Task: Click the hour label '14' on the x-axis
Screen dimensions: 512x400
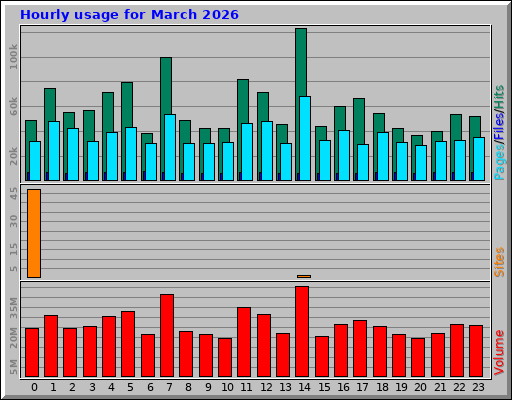Action: point(304,387)
